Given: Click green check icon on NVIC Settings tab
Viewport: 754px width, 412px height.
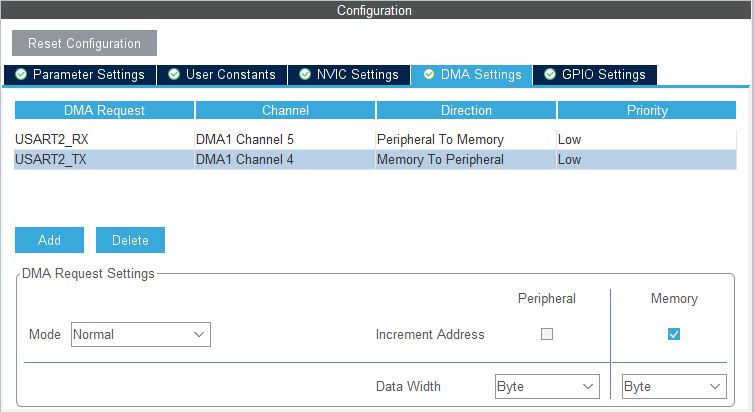Looking at the screenshot, I should [304, 75].
